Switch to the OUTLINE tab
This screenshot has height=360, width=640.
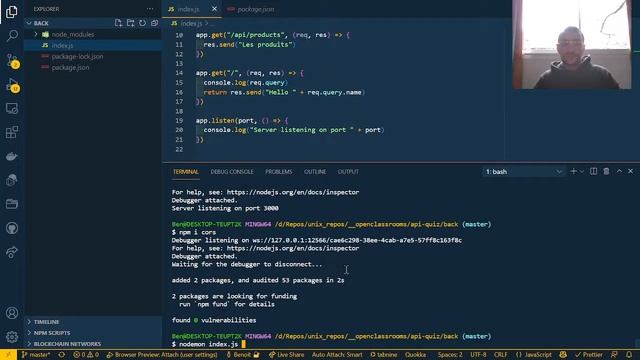[x=315, y=172]
